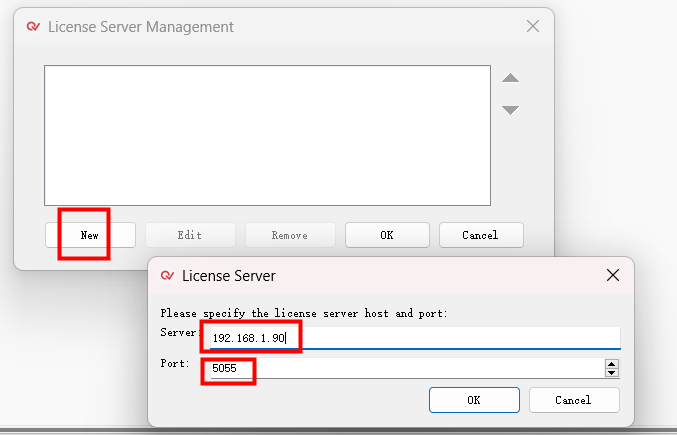Confirm with OK in License Server Management
The height and width of the screenshot is (435, 677).
pos(387,235)
